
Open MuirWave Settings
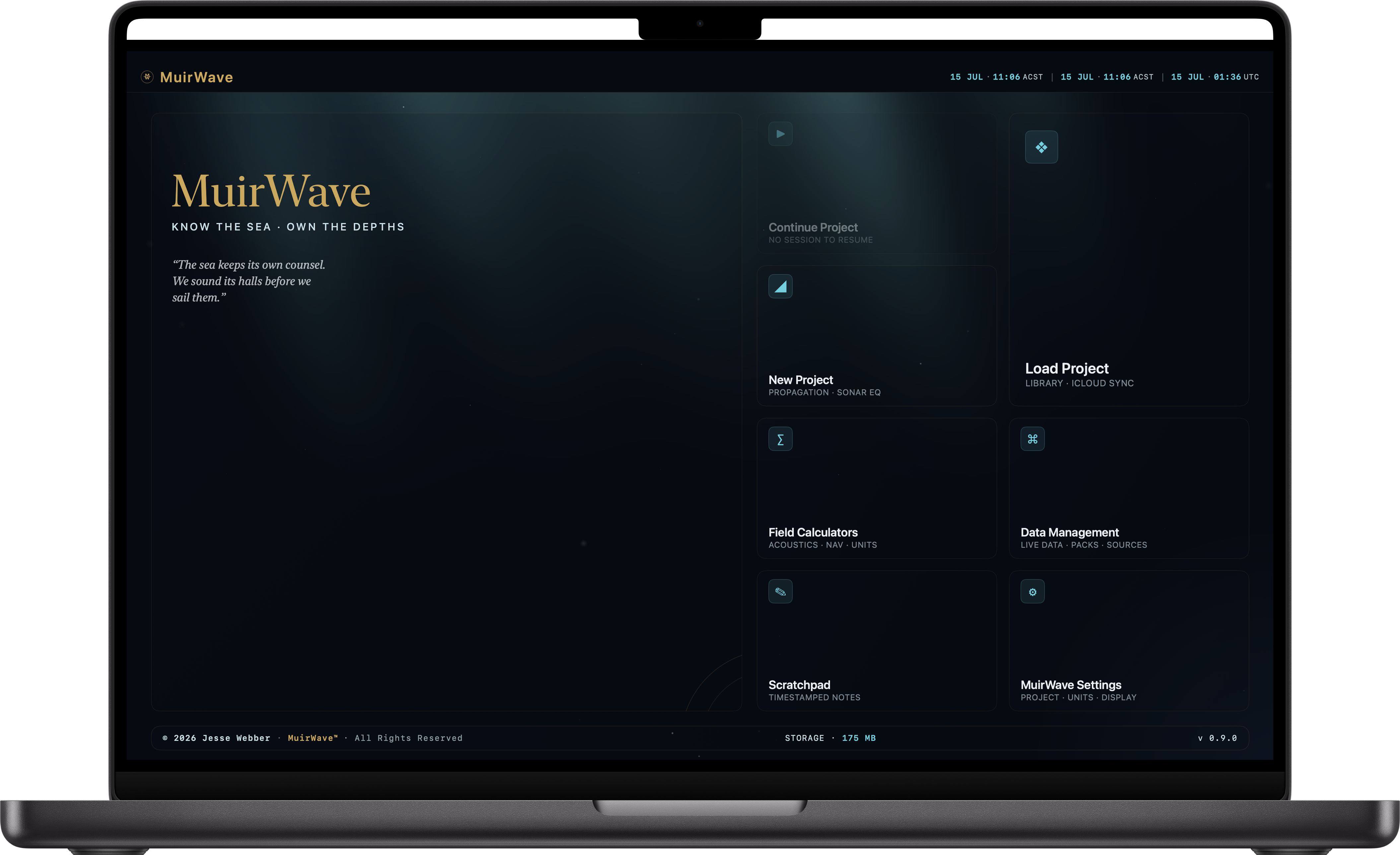(1128, 641)
